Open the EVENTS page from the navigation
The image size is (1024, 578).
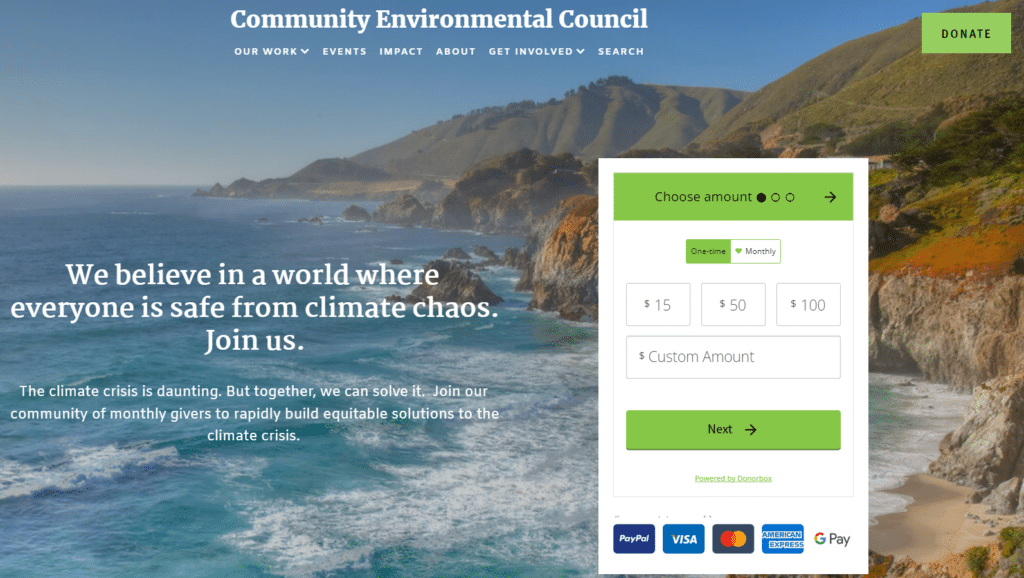(x=344, y=51)
